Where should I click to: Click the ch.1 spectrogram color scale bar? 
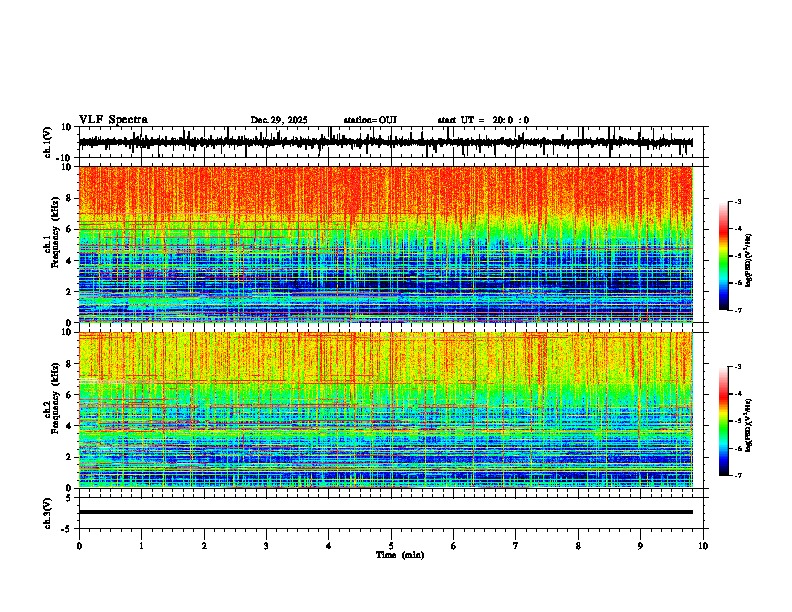point(724,256)
